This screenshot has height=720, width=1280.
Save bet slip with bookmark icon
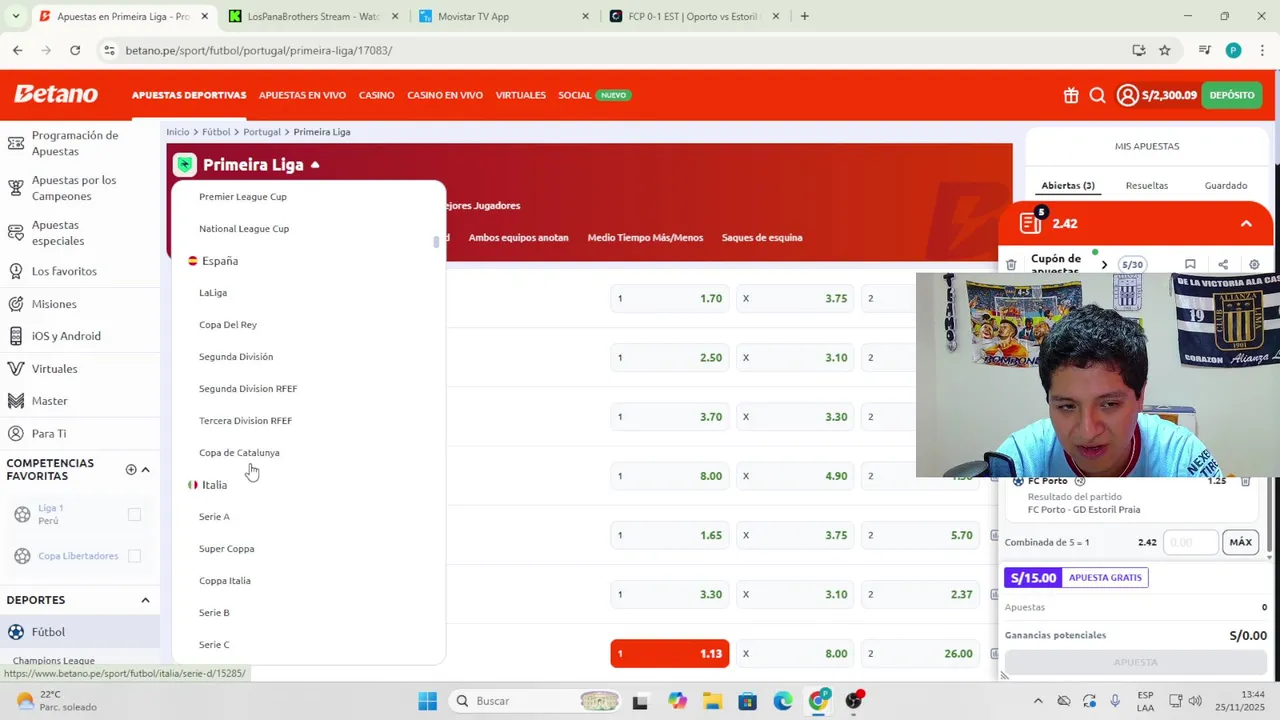coord(1190,265)
